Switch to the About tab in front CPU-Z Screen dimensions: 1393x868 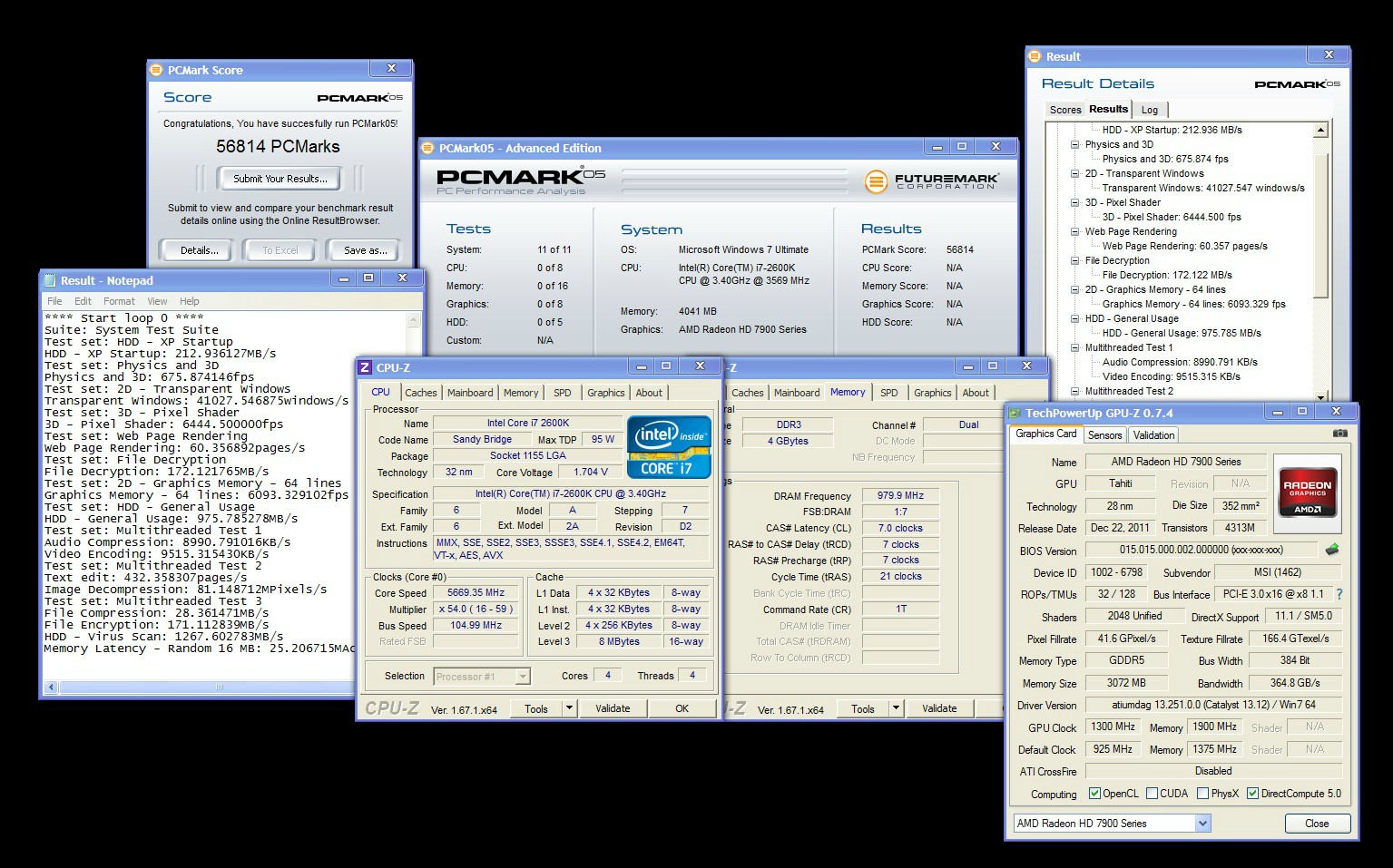pos(649,393)
